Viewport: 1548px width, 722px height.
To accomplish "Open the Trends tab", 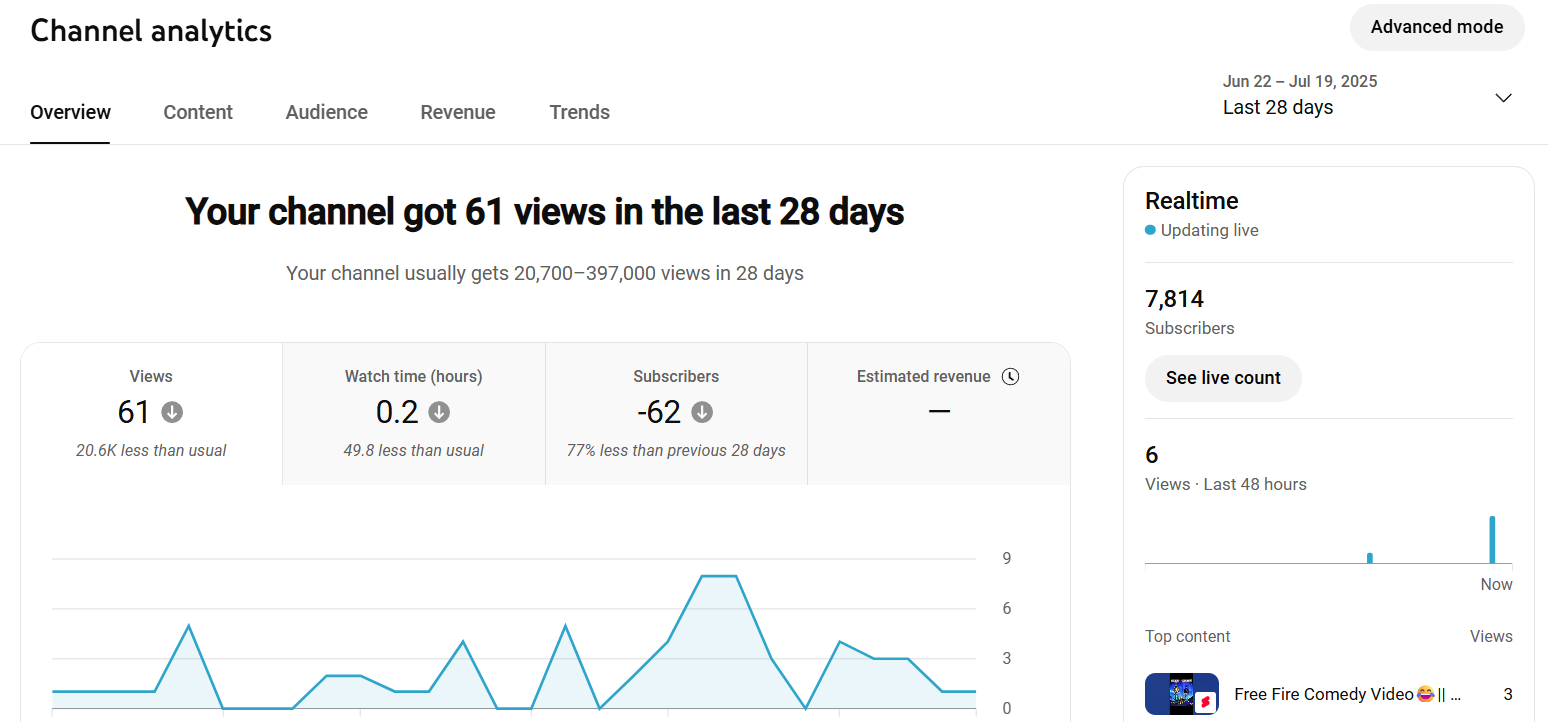I will click(580, 112).
